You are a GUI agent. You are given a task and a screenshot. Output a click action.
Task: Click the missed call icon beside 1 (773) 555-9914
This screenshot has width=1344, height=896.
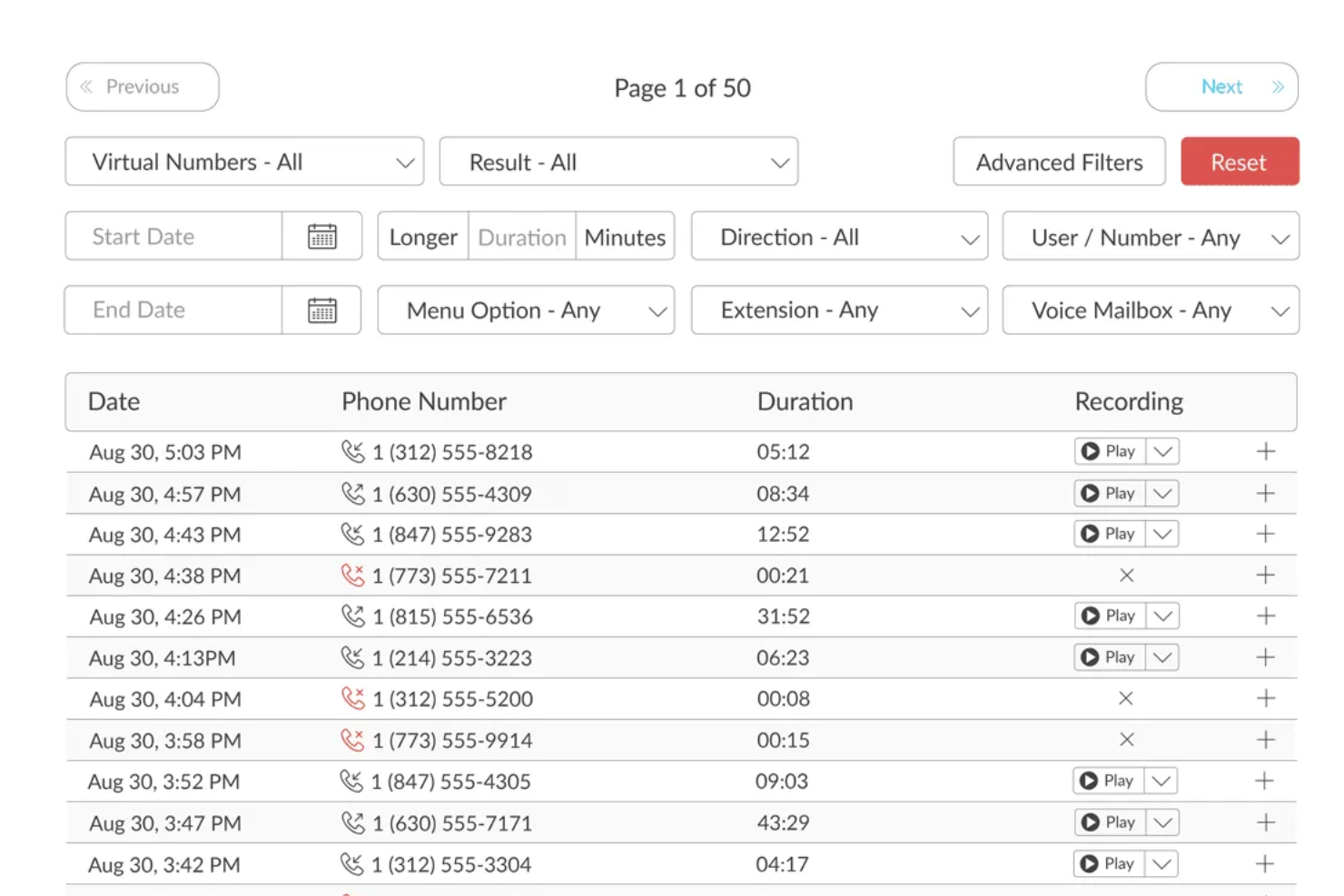tap(356, 740)
